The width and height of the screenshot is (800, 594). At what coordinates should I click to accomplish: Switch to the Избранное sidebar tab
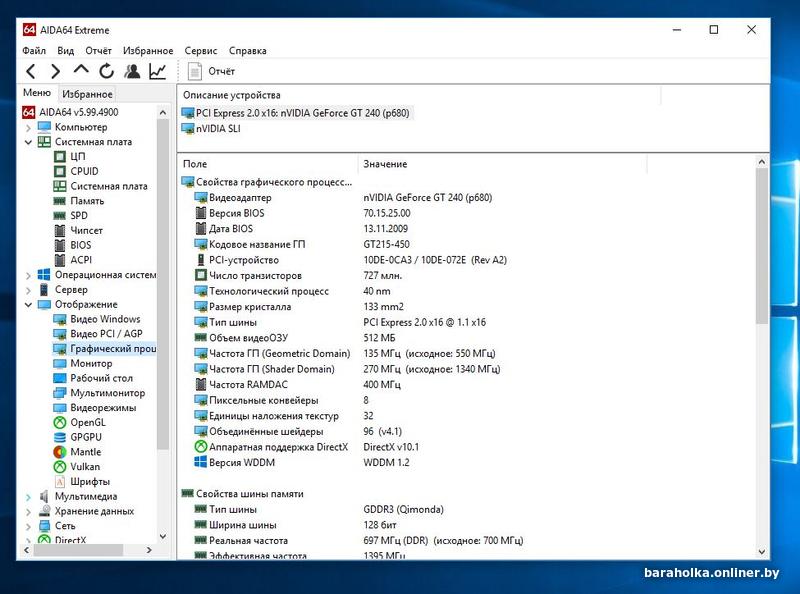(87, 94)
